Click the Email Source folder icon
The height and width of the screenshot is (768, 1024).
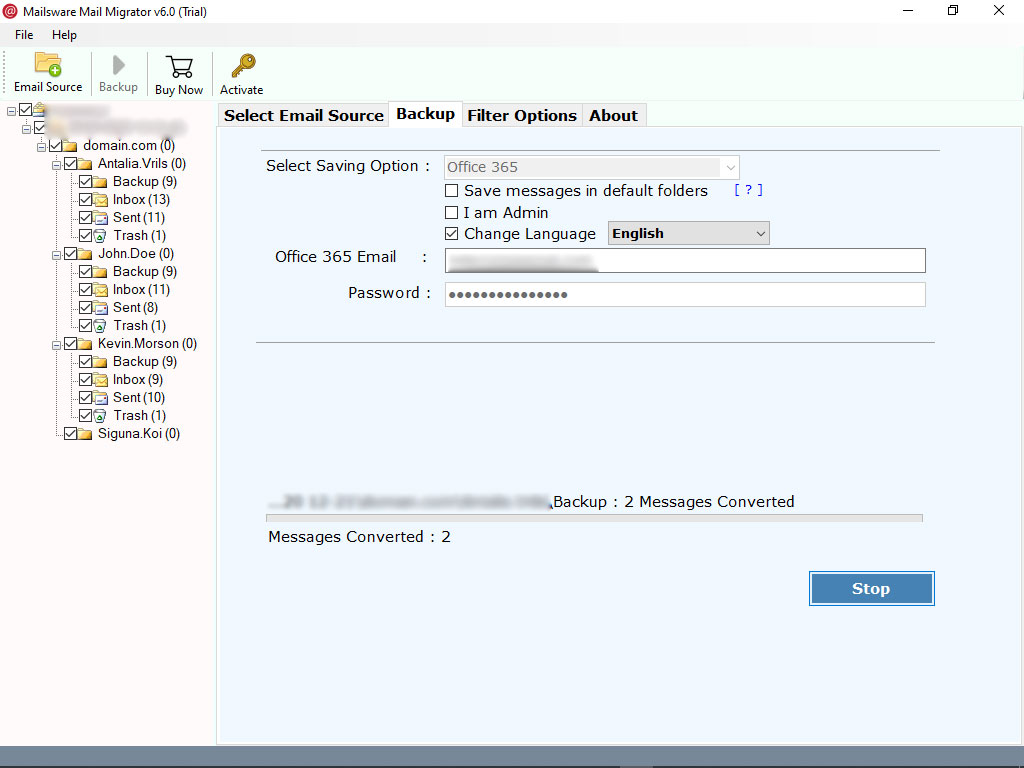click(48, 65)
